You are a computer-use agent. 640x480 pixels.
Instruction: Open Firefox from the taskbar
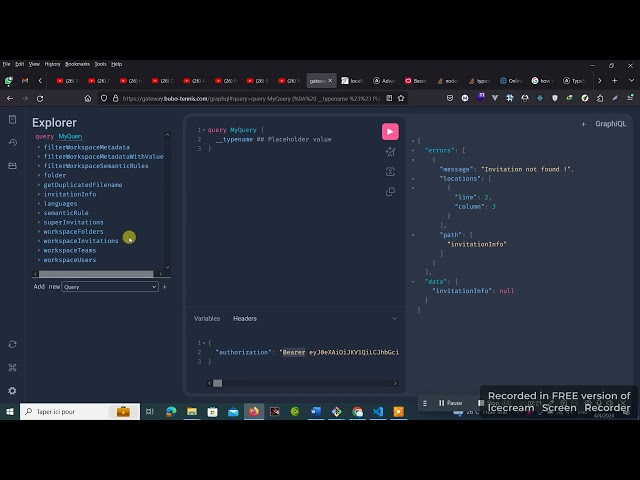click(254, 412)
